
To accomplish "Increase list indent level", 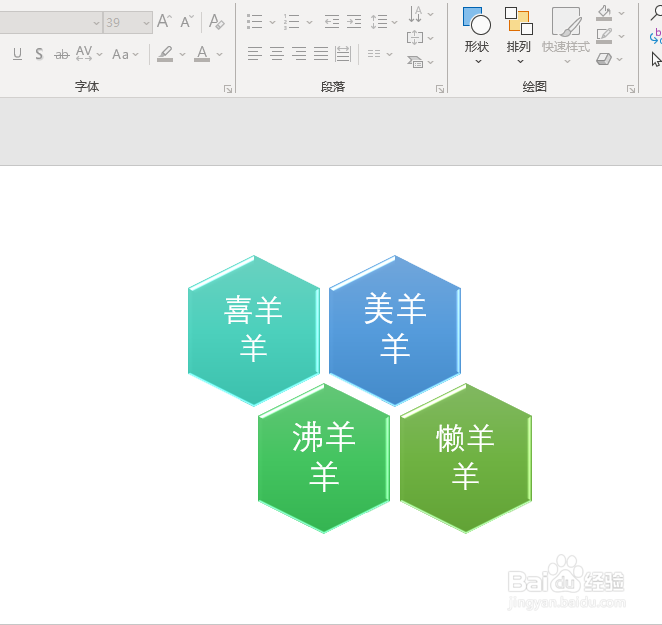I will [354, 22].
